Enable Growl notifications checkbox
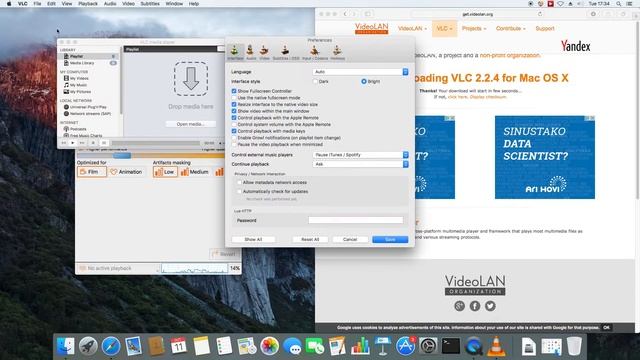The image size is (640, 360). (x=234, y=138)
